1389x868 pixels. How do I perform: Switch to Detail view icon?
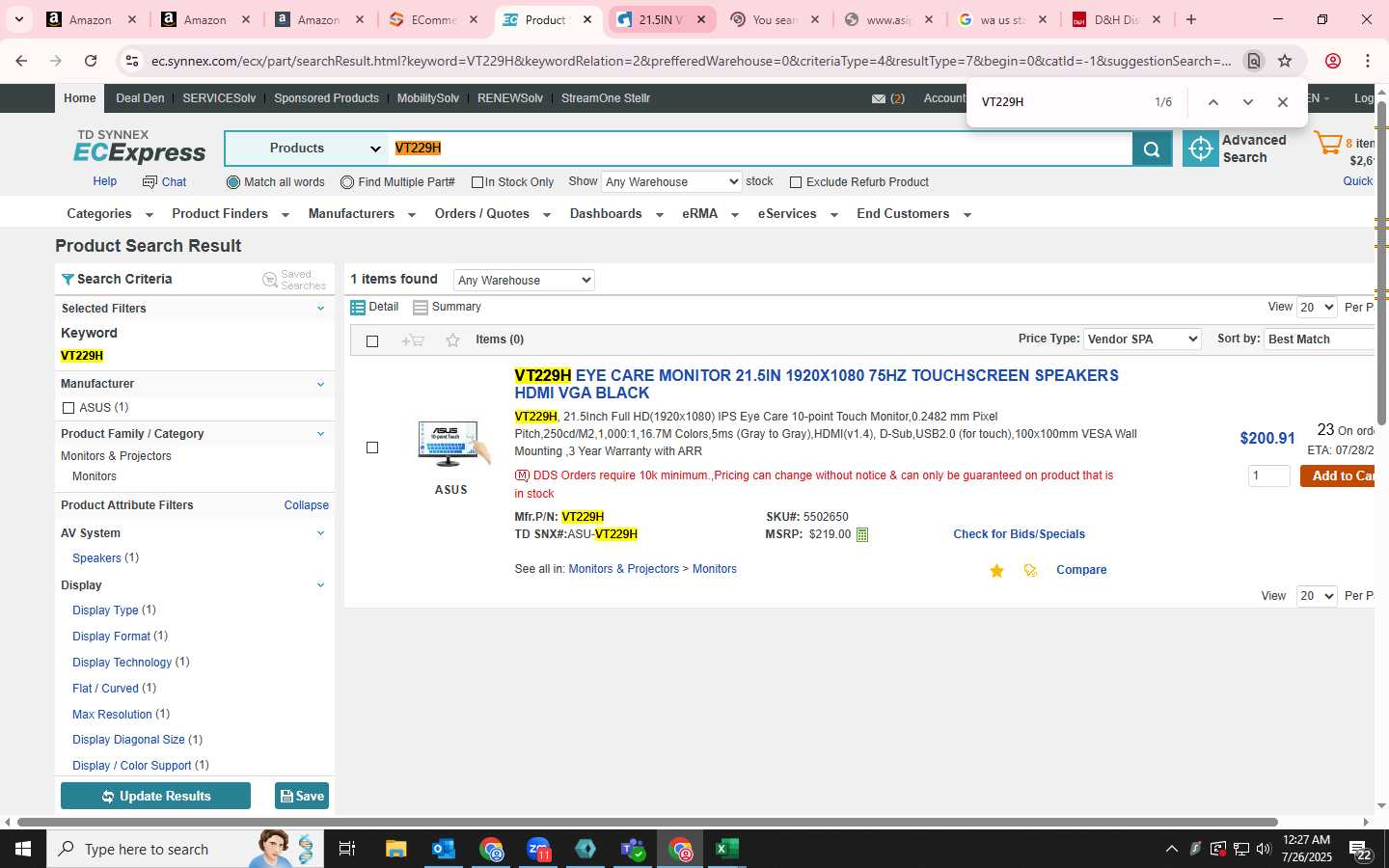pos(358,307)
